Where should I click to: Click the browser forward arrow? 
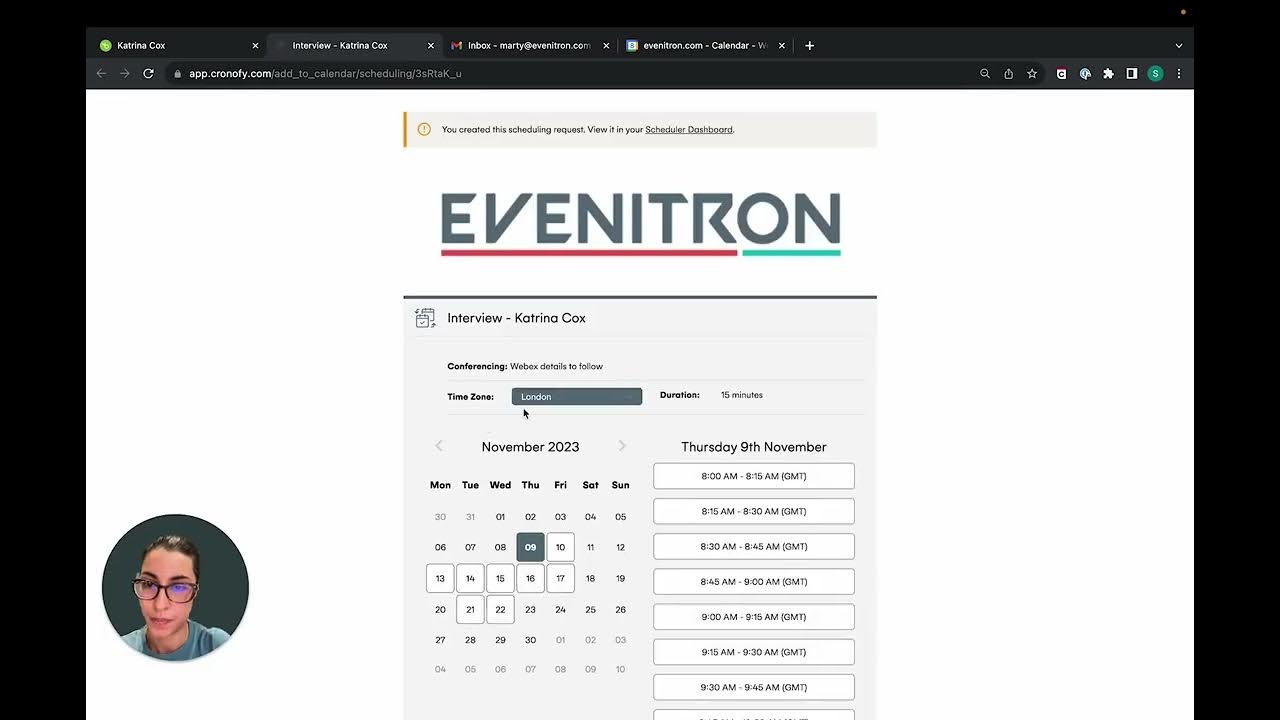(x=124, y=73)
